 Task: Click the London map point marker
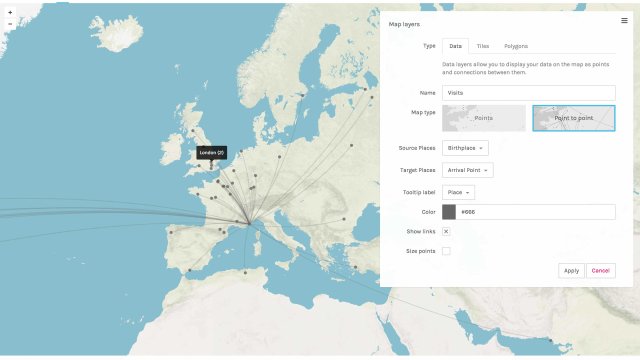point(211,164)
